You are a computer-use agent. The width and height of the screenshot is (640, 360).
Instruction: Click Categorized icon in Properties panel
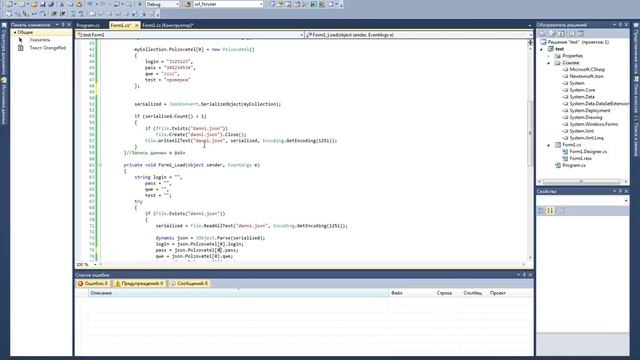click(x=541, y=211)
